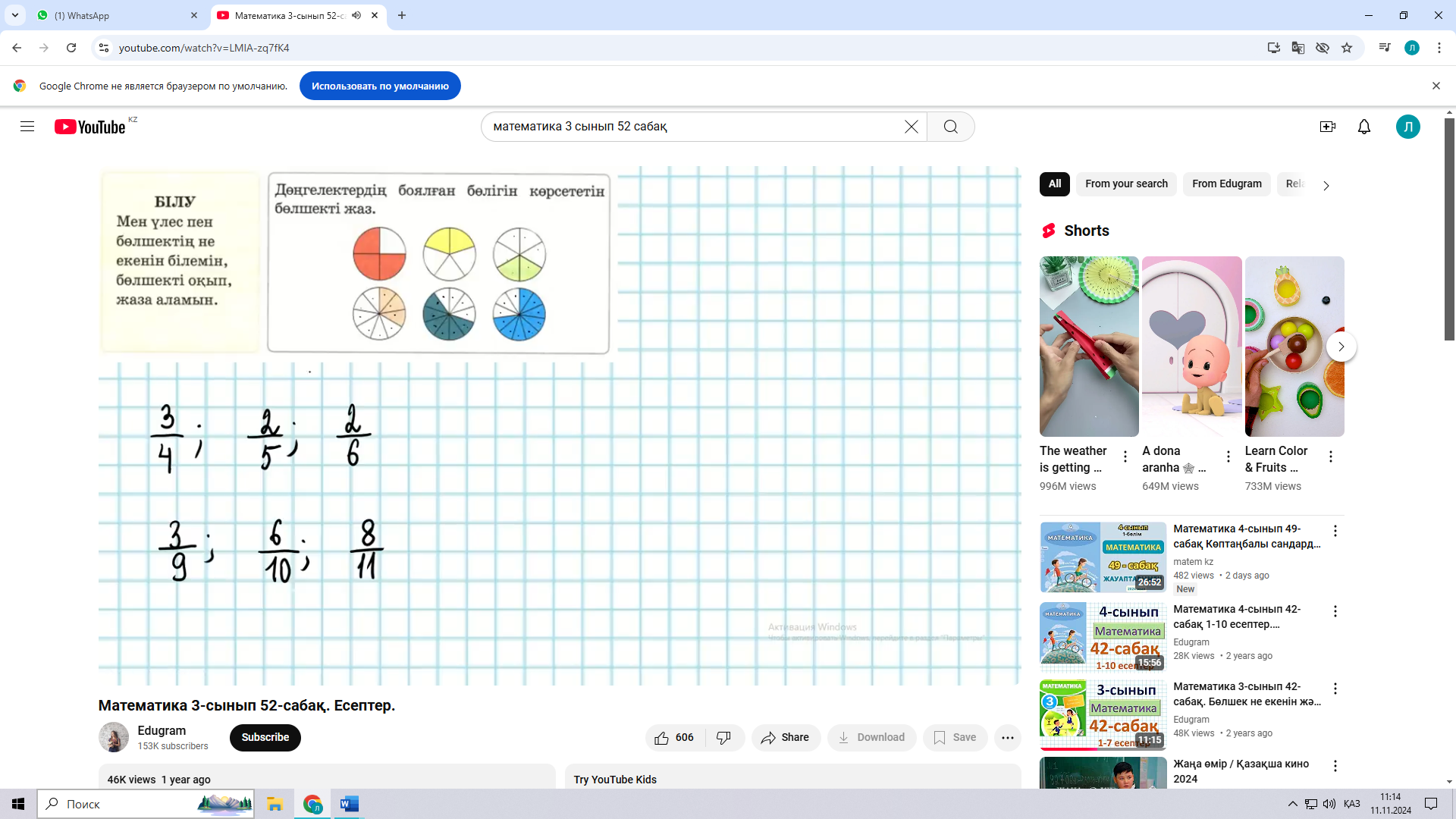Subscribe to the Edugram channel
1456x819 pixels.
pos(265,737)
